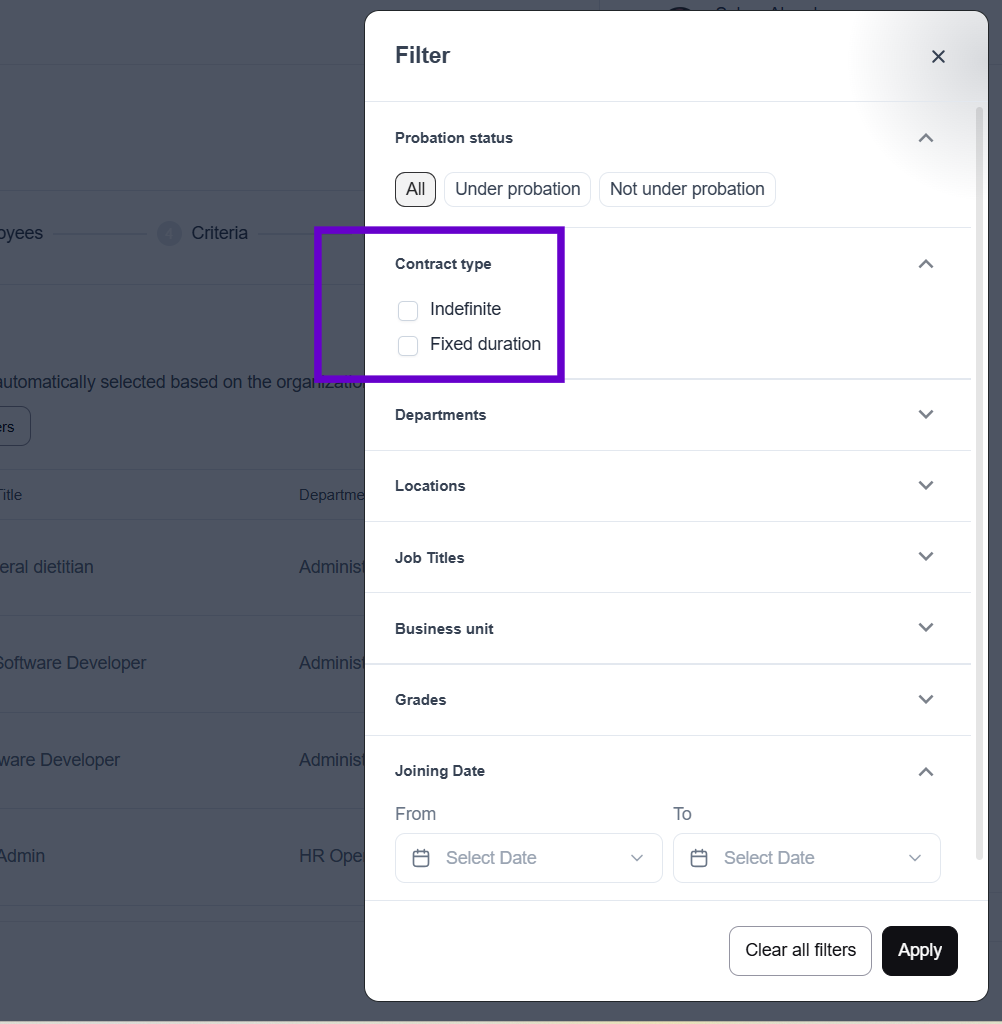
Task: Open the To Select Date dropdown
Action: 807,858
